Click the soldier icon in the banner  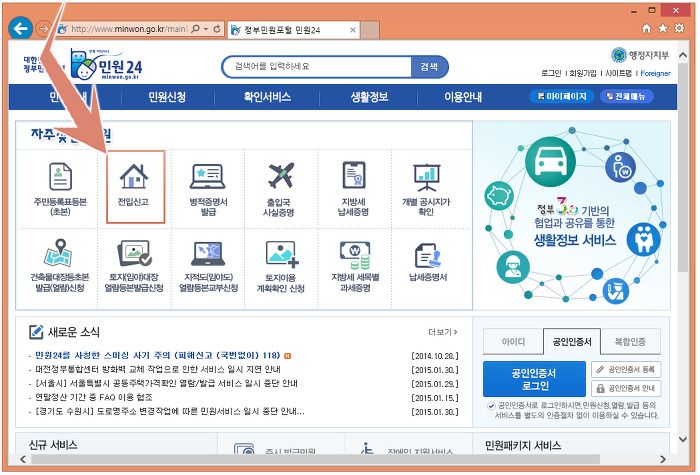click(513, 267)
